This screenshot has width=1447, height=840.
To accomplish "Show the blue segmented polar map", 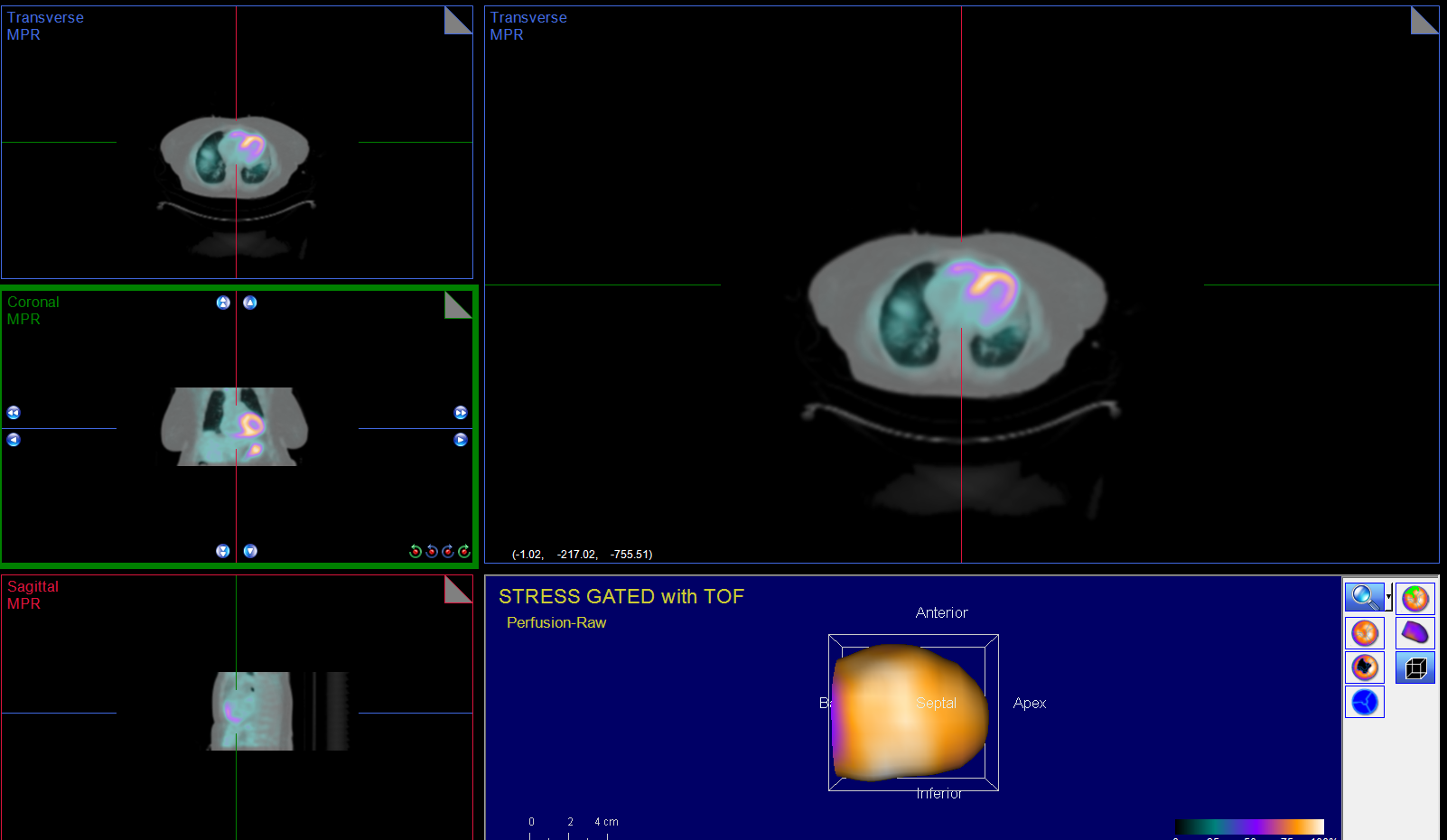I will [x=1365, y=702].
